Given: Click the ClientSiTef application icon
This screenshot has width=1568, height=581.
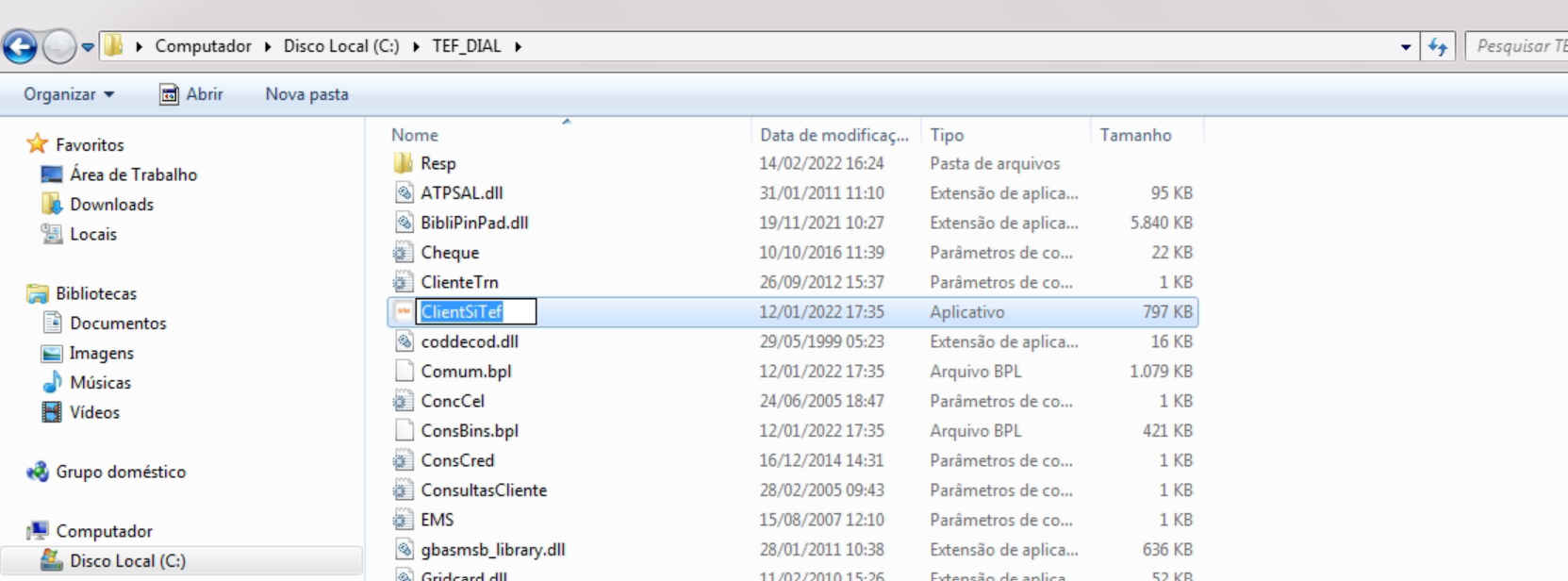Looking at the screenshot, I should click(x=404, y=312).
